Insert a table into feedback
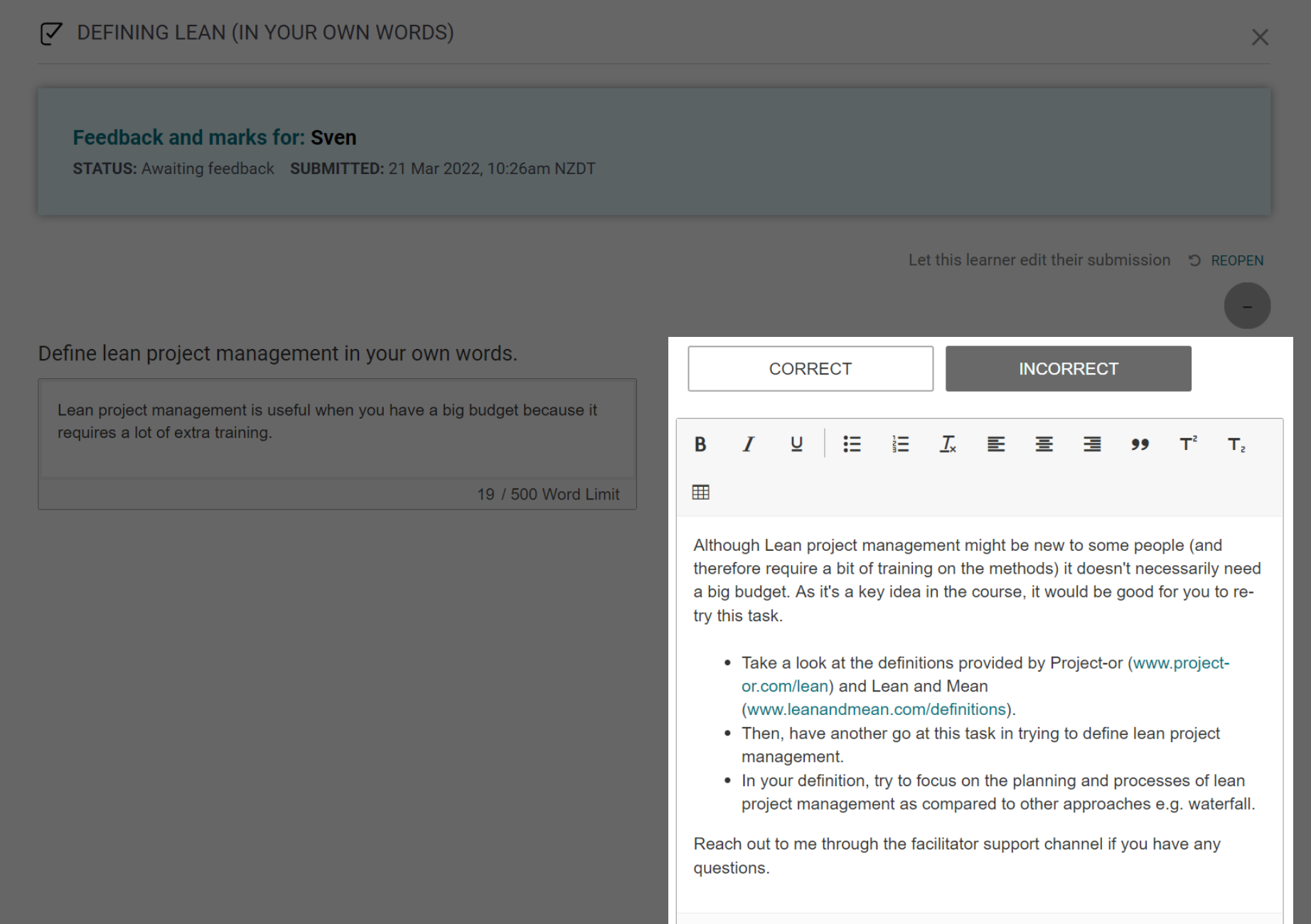This screenshot has height=924, width=1311. (700, 492)
